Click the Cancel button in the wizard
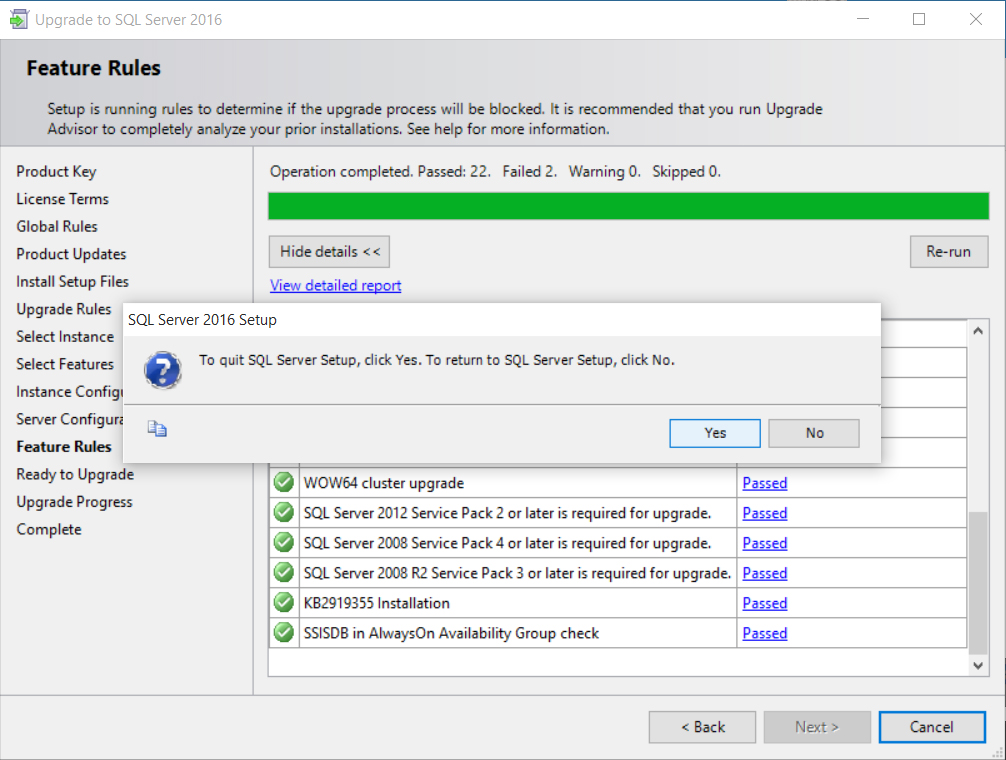1006x760 pixels. pos(931,727)
